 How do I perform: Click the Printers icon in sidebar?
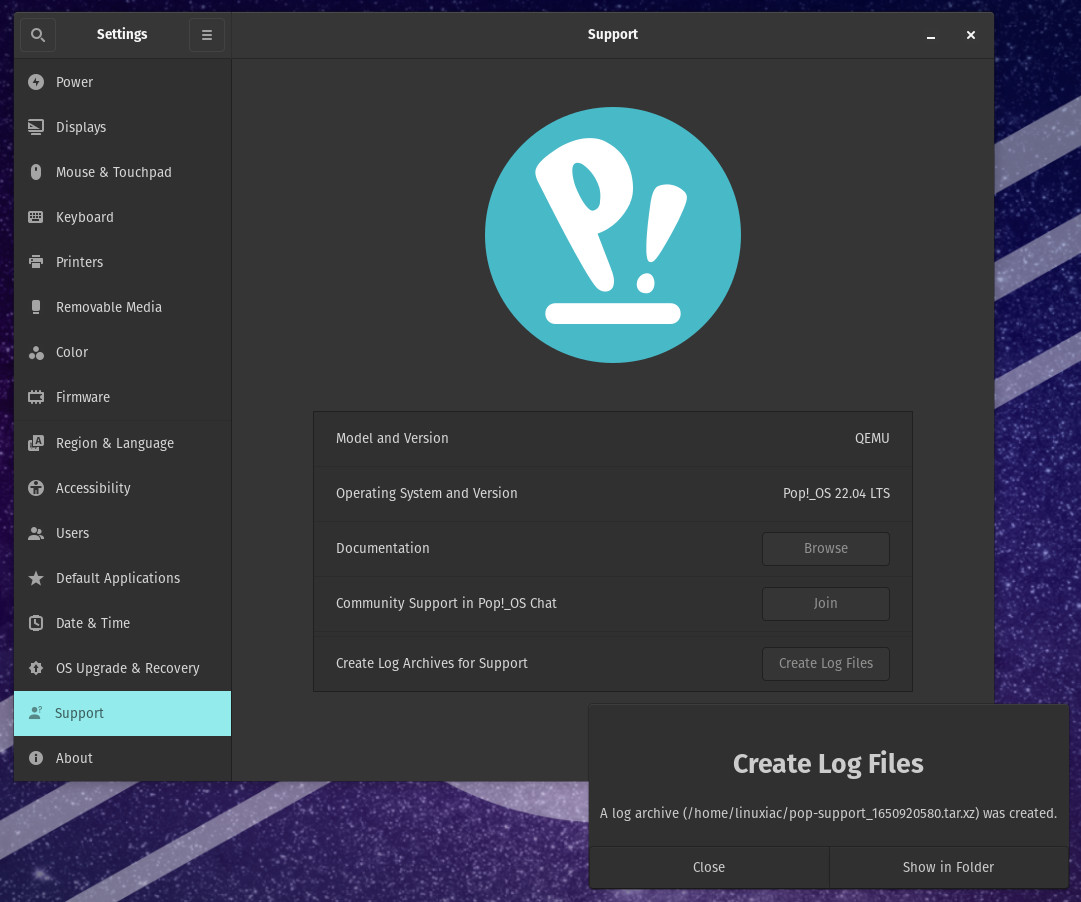tap(36, 262)
